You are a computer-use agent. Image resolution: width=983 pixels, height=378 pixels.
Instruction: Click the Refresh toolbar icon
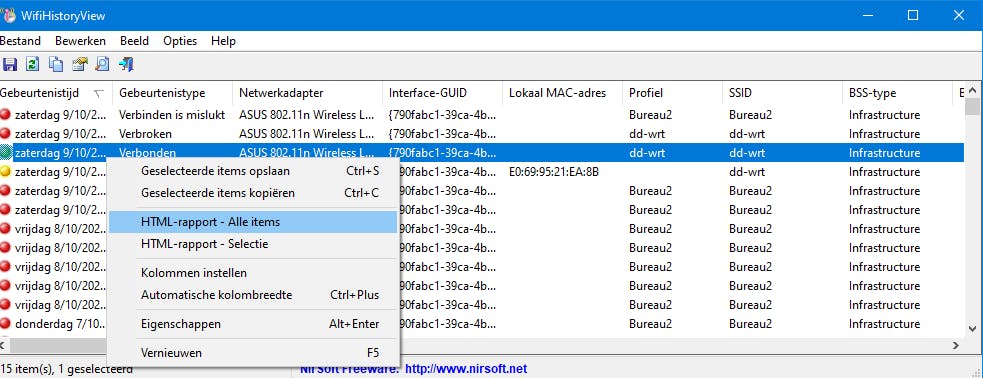[33, 64]
